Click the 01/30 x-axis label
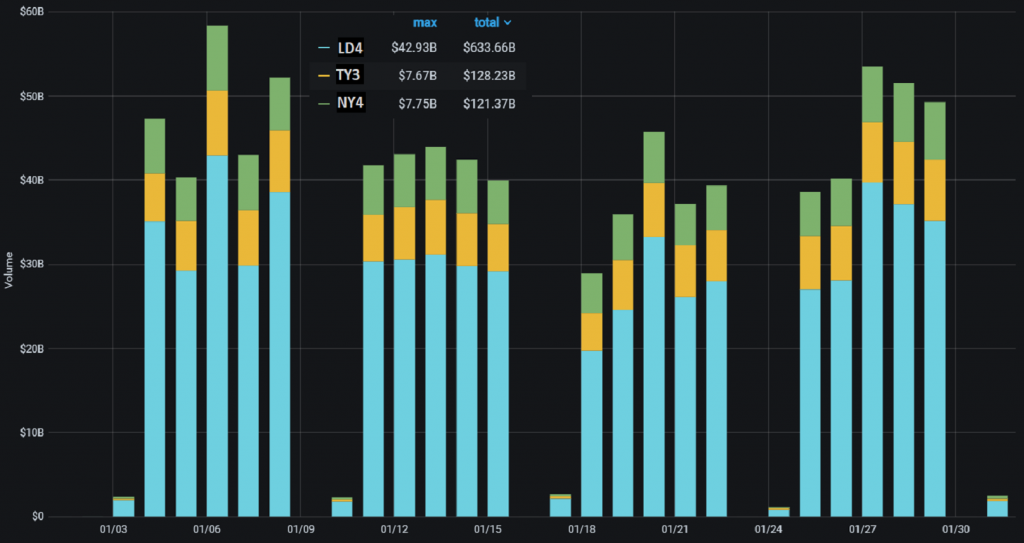The width and height of the screenshot is (1024, 543). pos(955,528)
